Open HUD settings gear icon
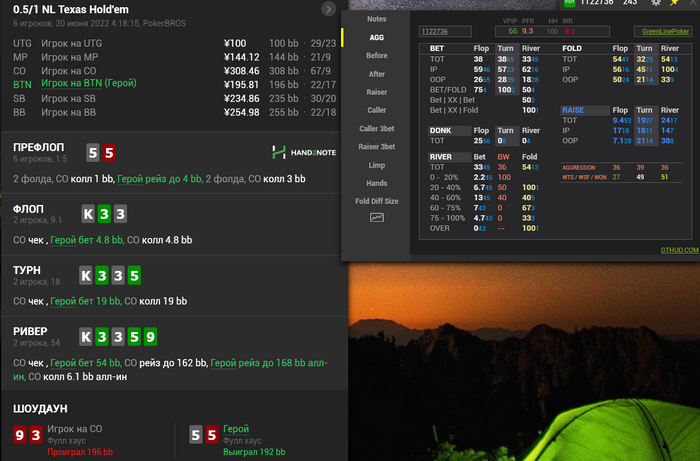 [x=655, y=3]
